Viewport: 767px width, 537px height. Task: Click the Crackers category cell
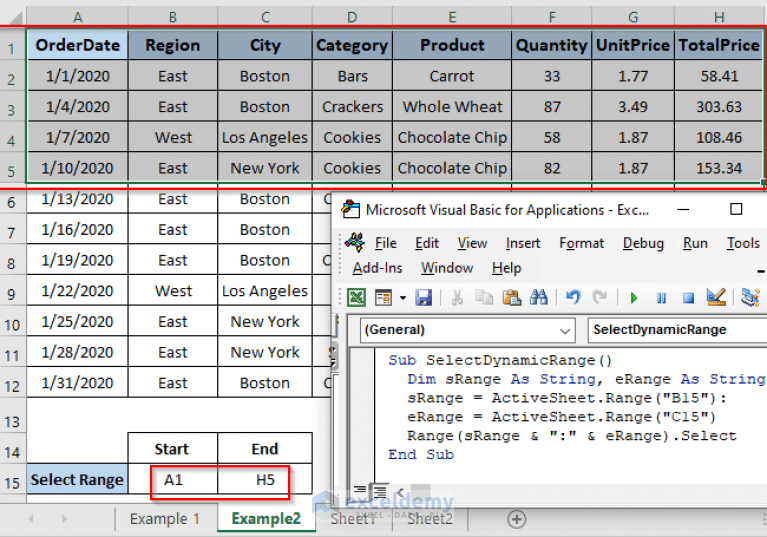(x=352, y=107)
